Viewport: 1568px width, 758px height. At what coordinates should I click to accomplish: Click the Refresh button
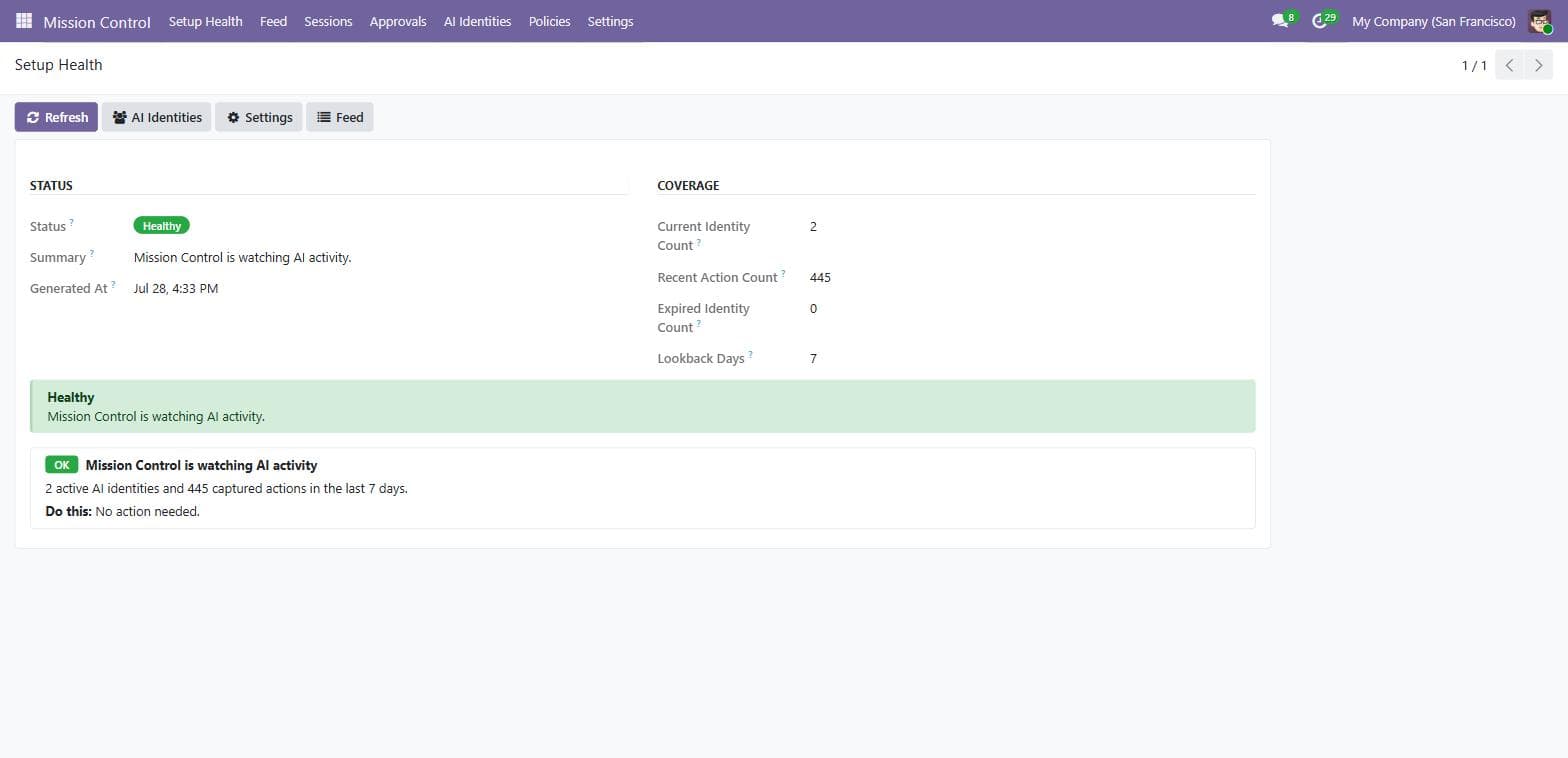point(56,117)
